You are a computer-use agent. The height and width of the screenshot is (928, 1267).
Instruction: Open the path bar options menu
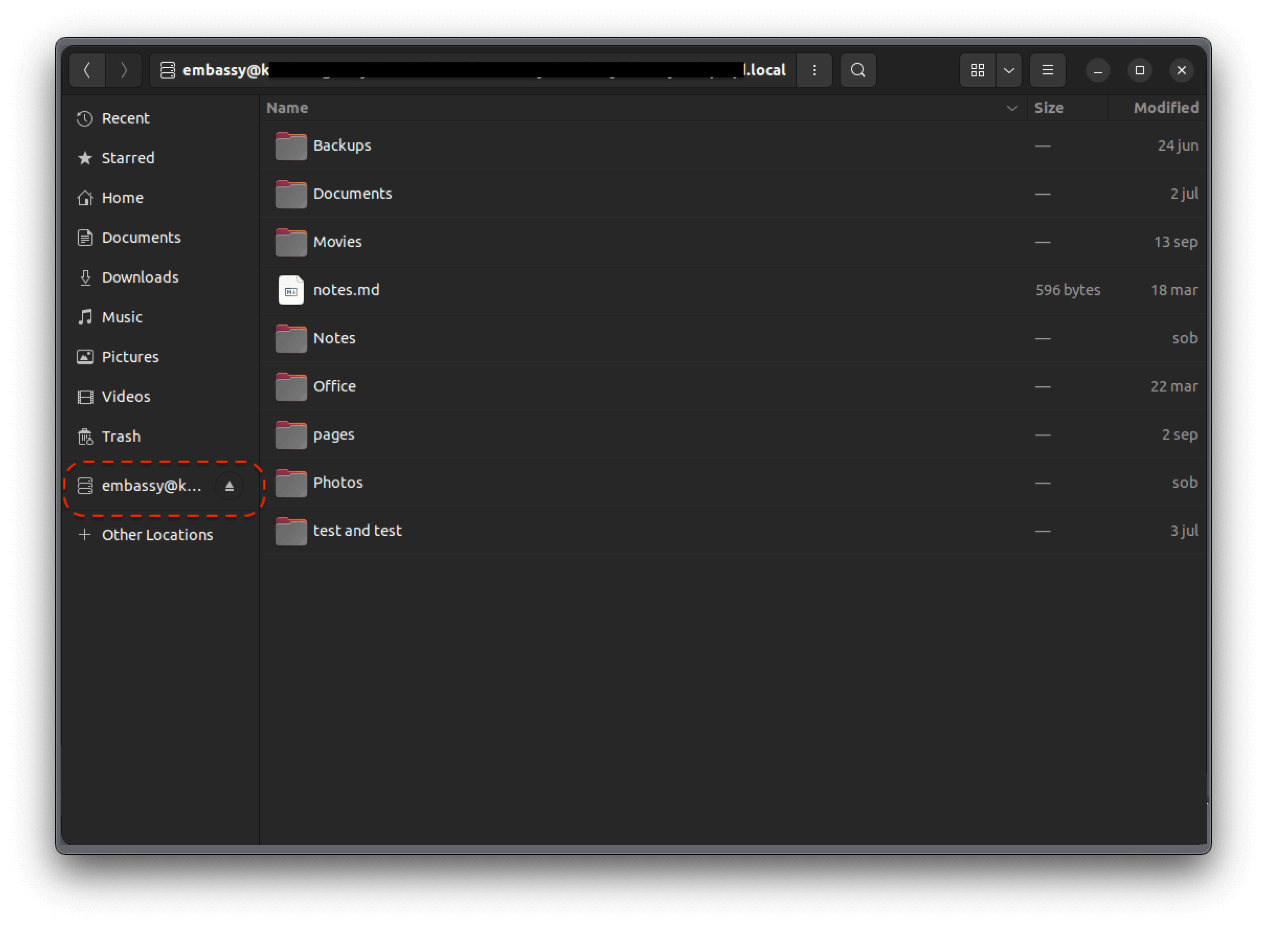(x=814, y=70)
